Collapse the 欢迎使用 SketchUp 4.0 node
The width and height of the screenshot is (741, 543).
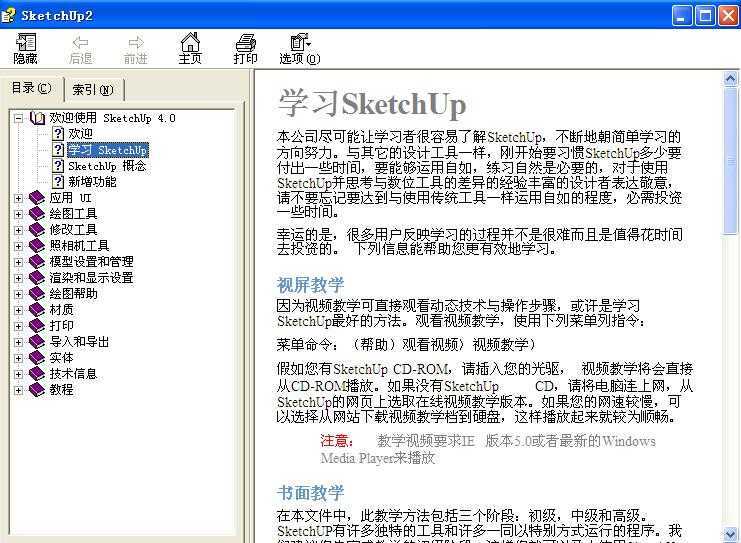tap(18, 118)
